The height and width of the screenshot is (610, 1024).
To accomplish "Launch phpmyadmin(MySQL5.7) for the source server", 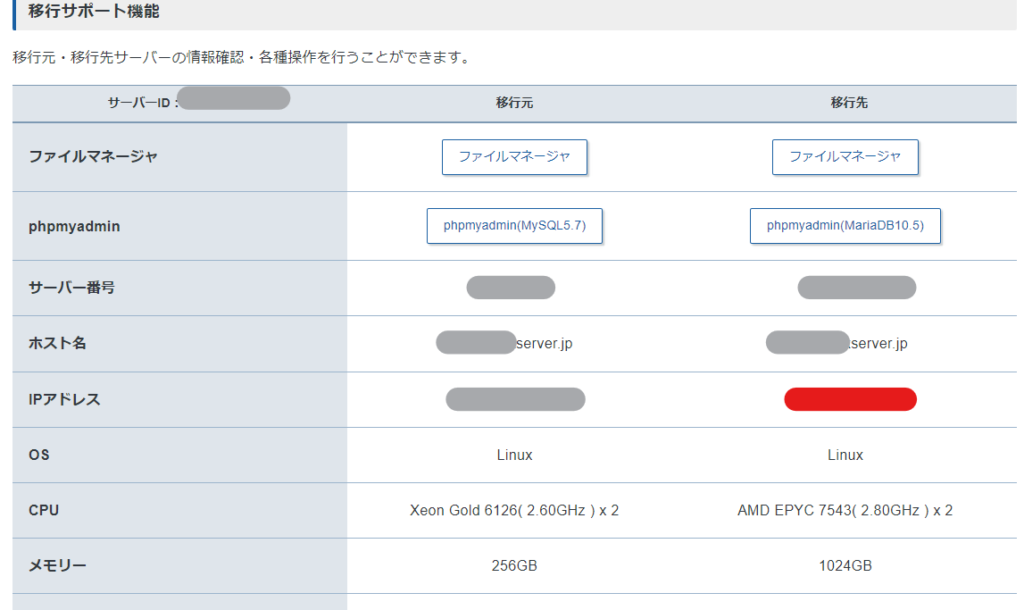I will (514, 226).
